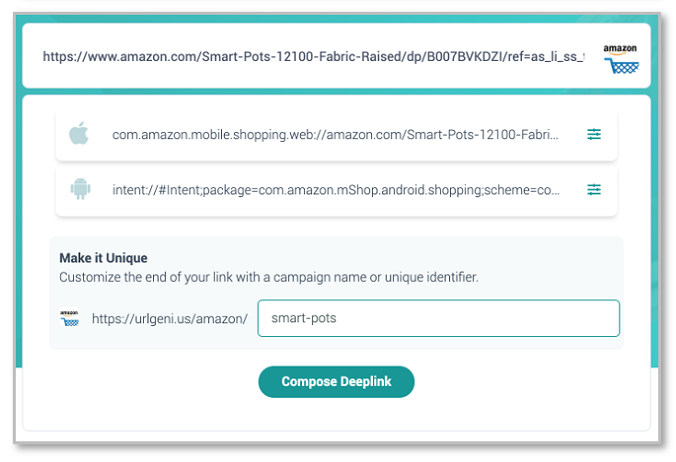
Task: Click the Make it Unique heading
Action: coord(103,258)
